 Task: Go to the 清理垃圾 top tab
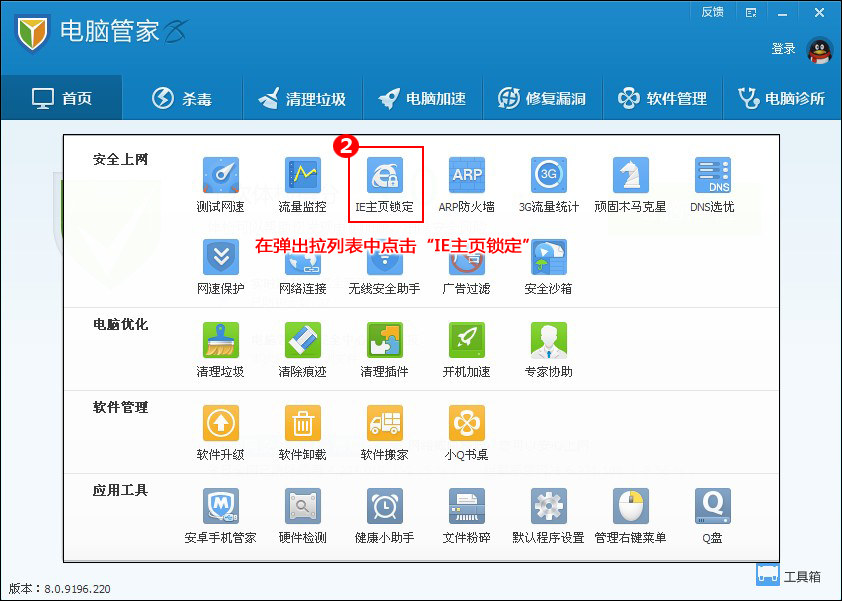click(x=302, y=98)
